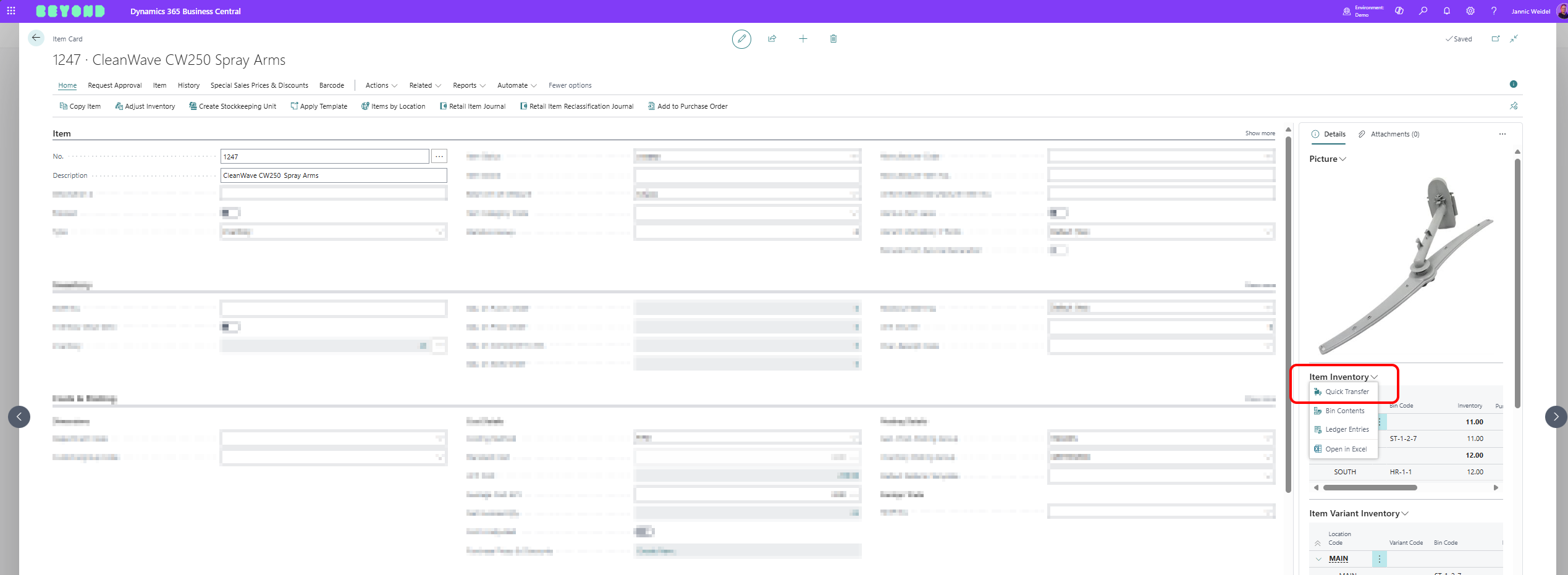
Task: Click the Show more link
Action: coord(1260,133)
